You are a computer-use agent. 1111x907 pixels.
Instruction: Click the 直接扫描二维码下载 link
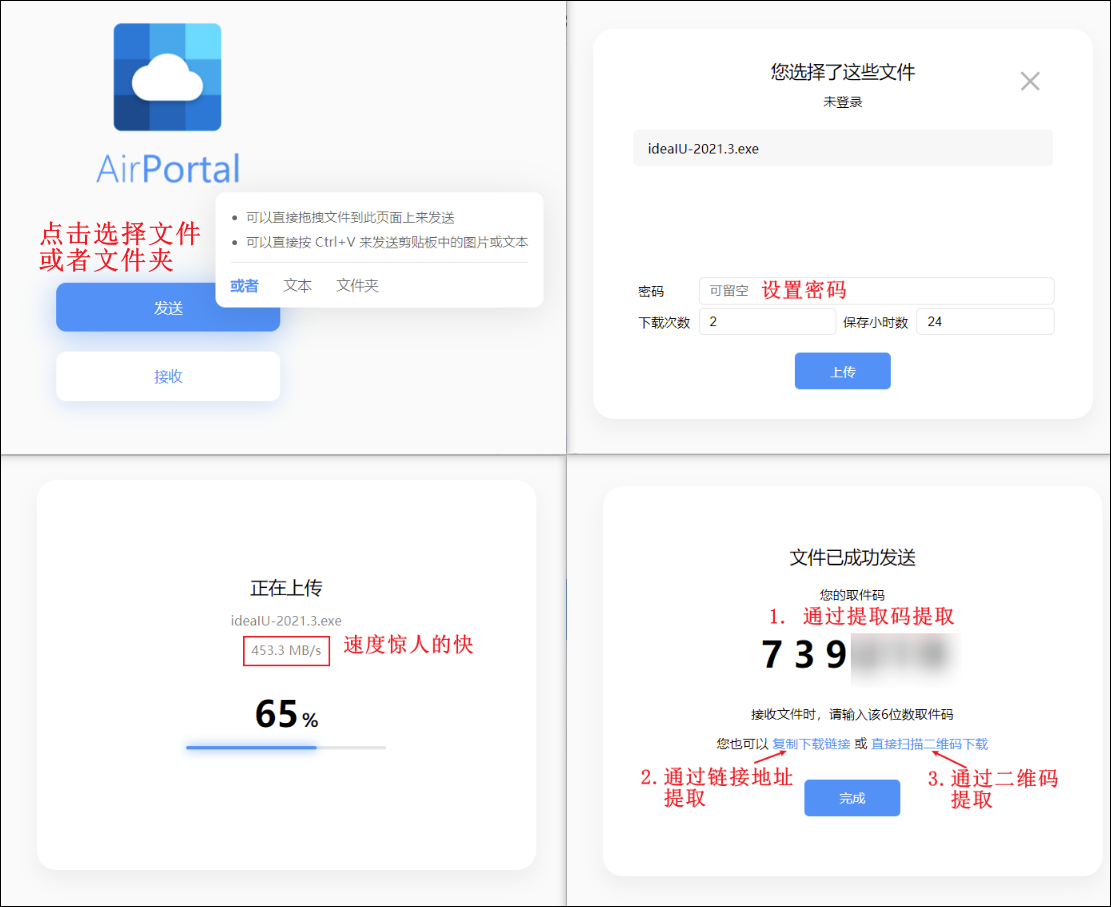point(929,743)
